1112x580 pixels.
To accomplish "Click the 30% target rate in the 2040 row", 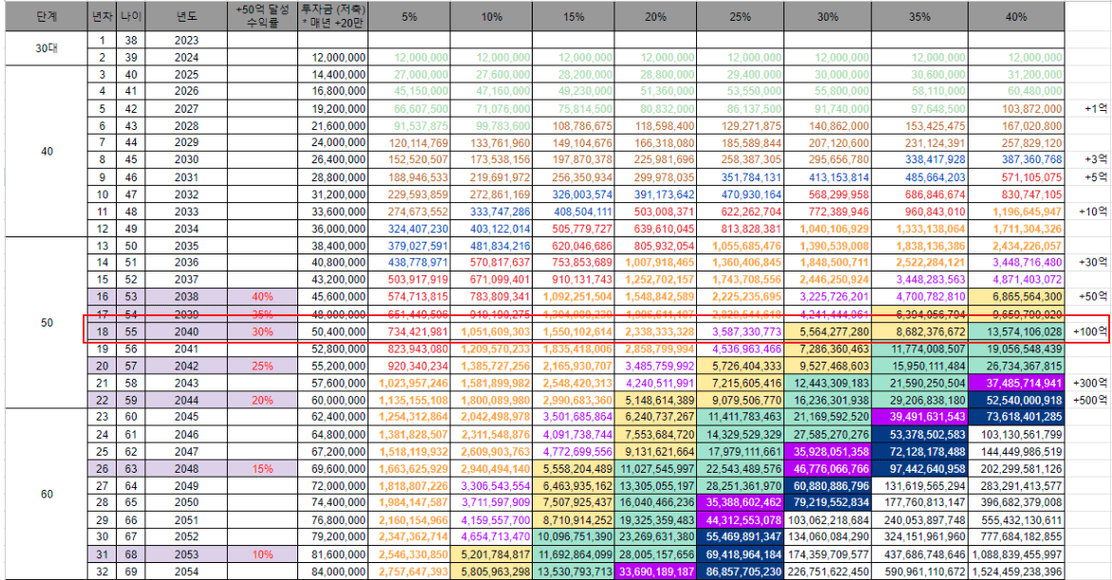I will pos(261,332).
